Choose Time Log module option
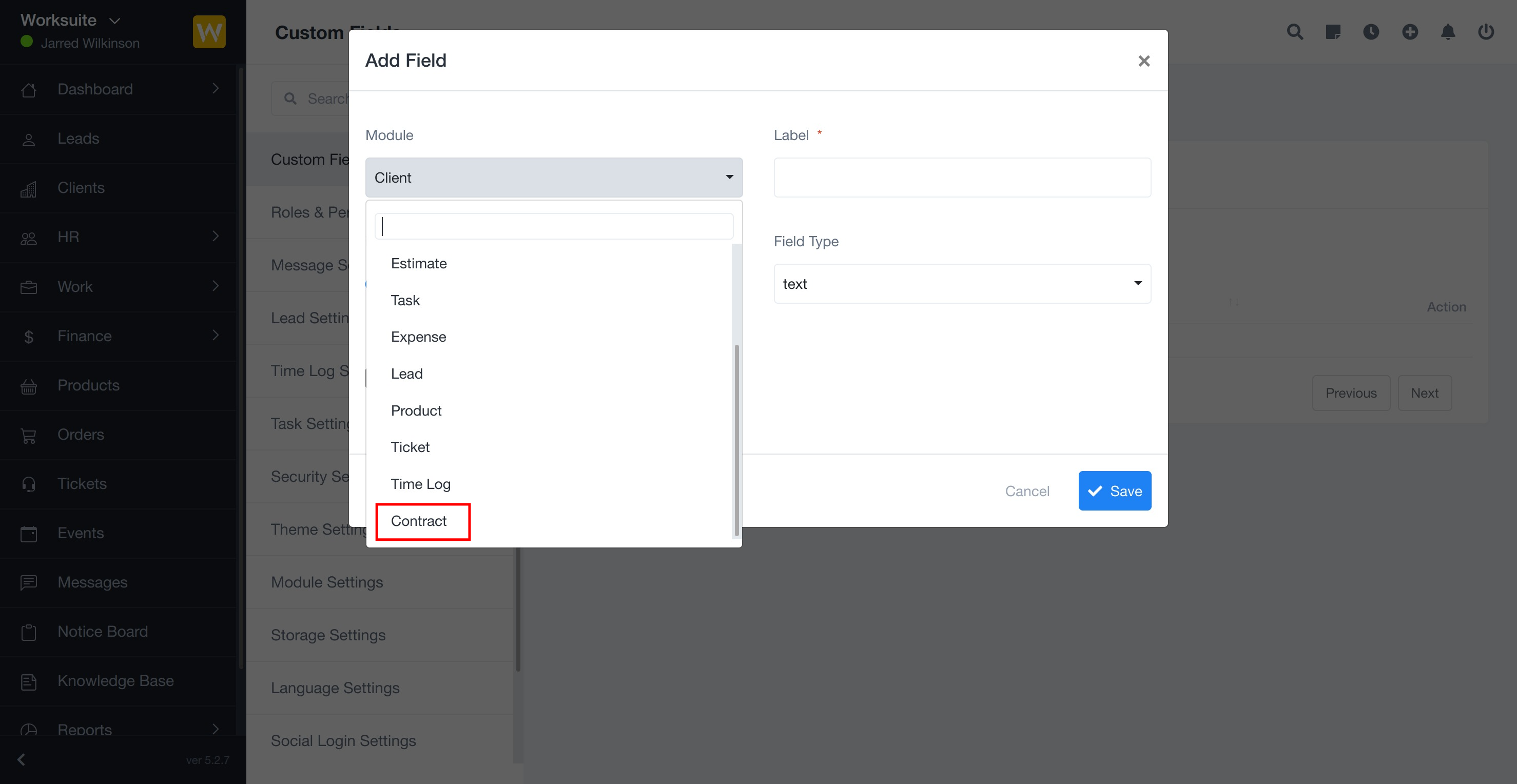1517x784 pixels. [420, 484]
